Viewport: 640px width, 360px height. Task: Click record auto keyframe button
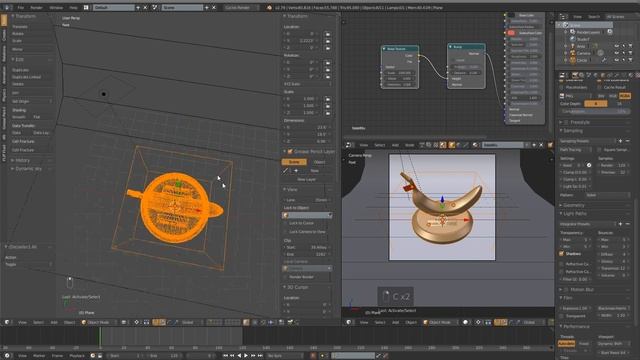click(x=313, y=356)
